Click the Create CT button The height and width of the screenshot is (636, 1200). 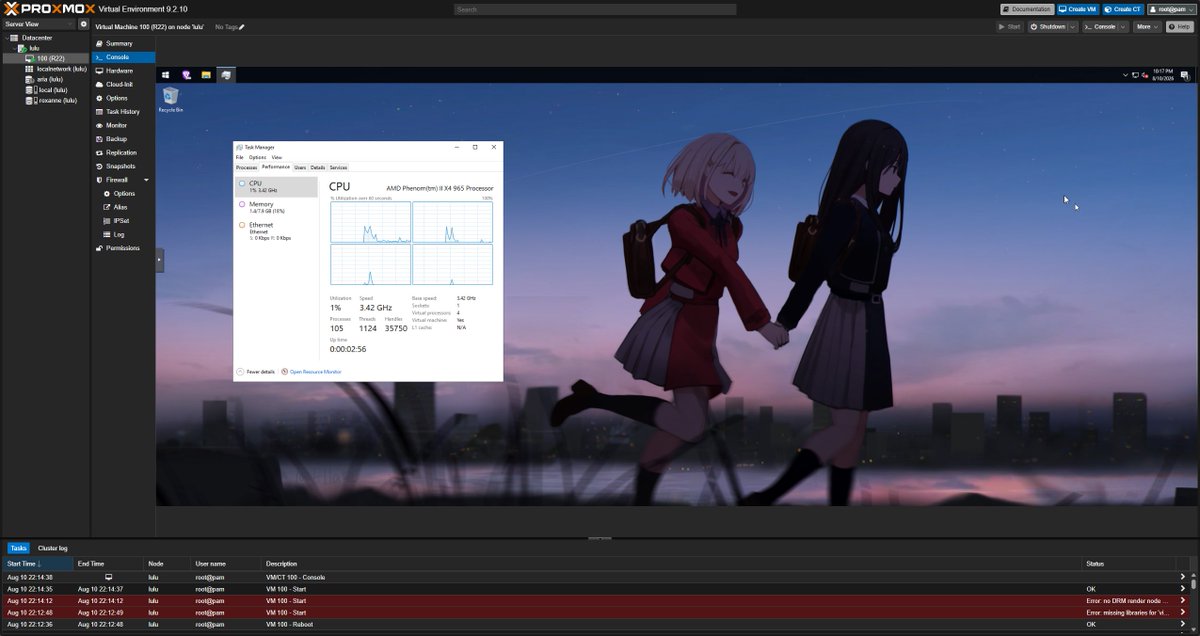point(1123,9)
